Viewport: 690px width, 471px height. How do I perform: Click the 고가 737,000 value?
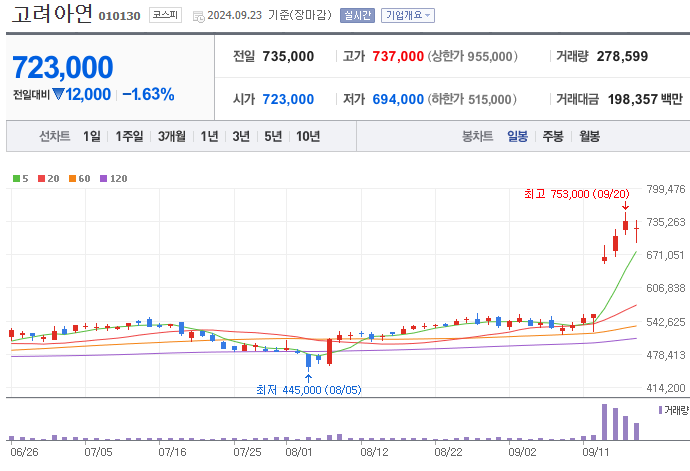[x=398, y=56]
